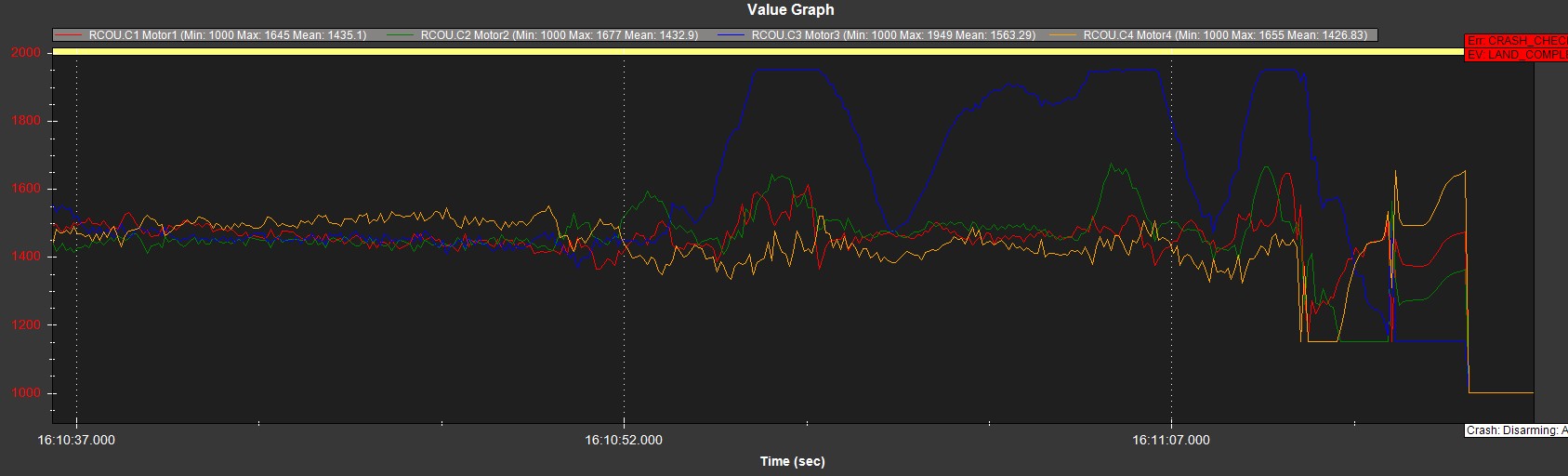Image resolution: width=1568 pixels, height=476 pixels.
Task: Click the 1000 value on Y axis
Action: point(26,393)
